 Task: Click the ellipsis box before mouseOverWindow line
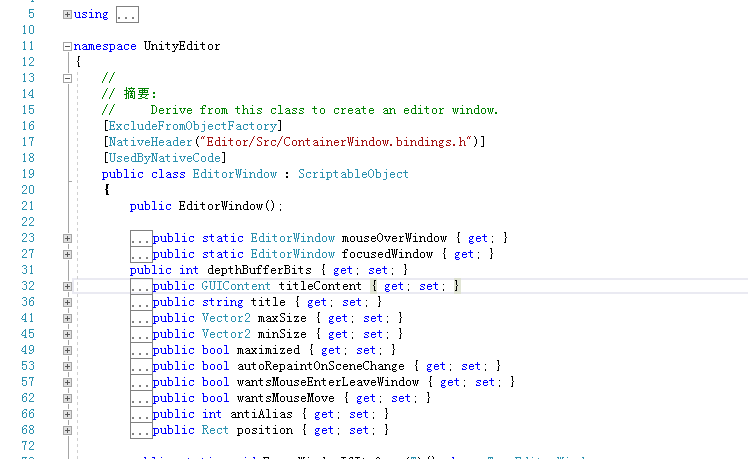(x=141, y=238)
